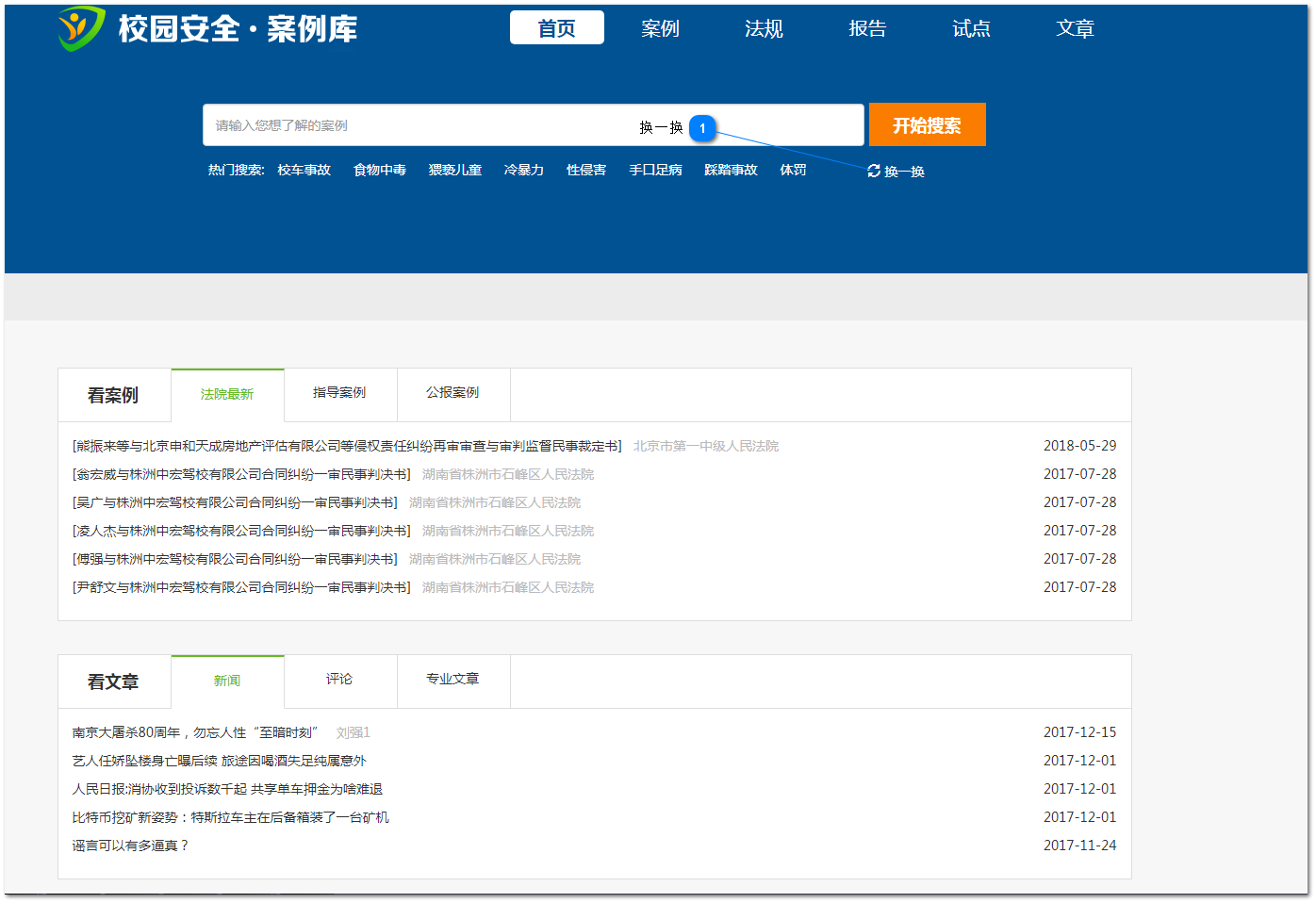Switch to the 文章 navigation tab

point(1075,28)
